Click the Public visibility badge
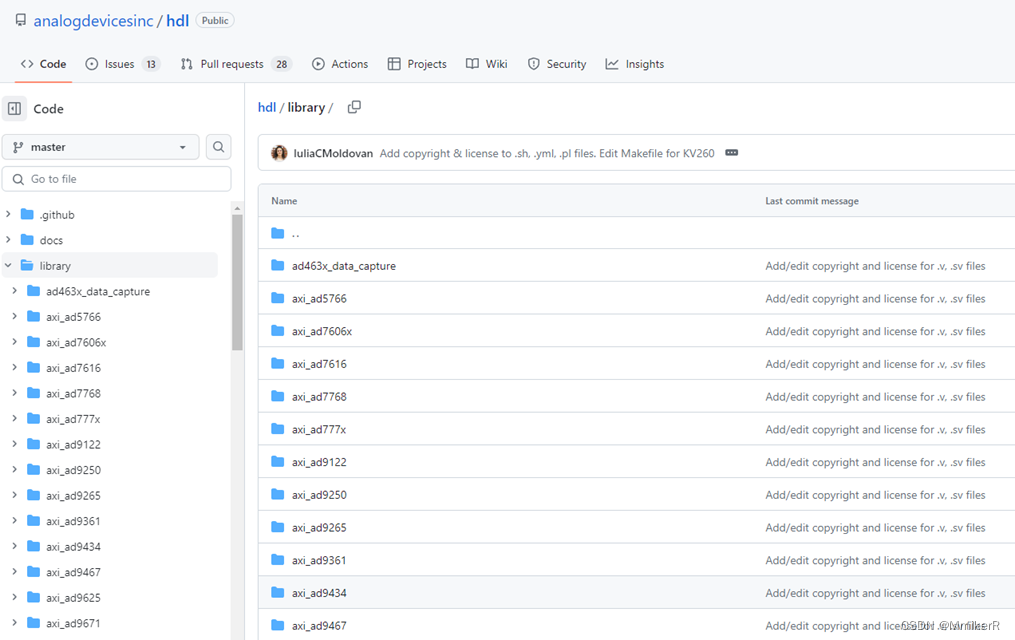Screen dimensions: 1015x640 (x=215, y=21)
